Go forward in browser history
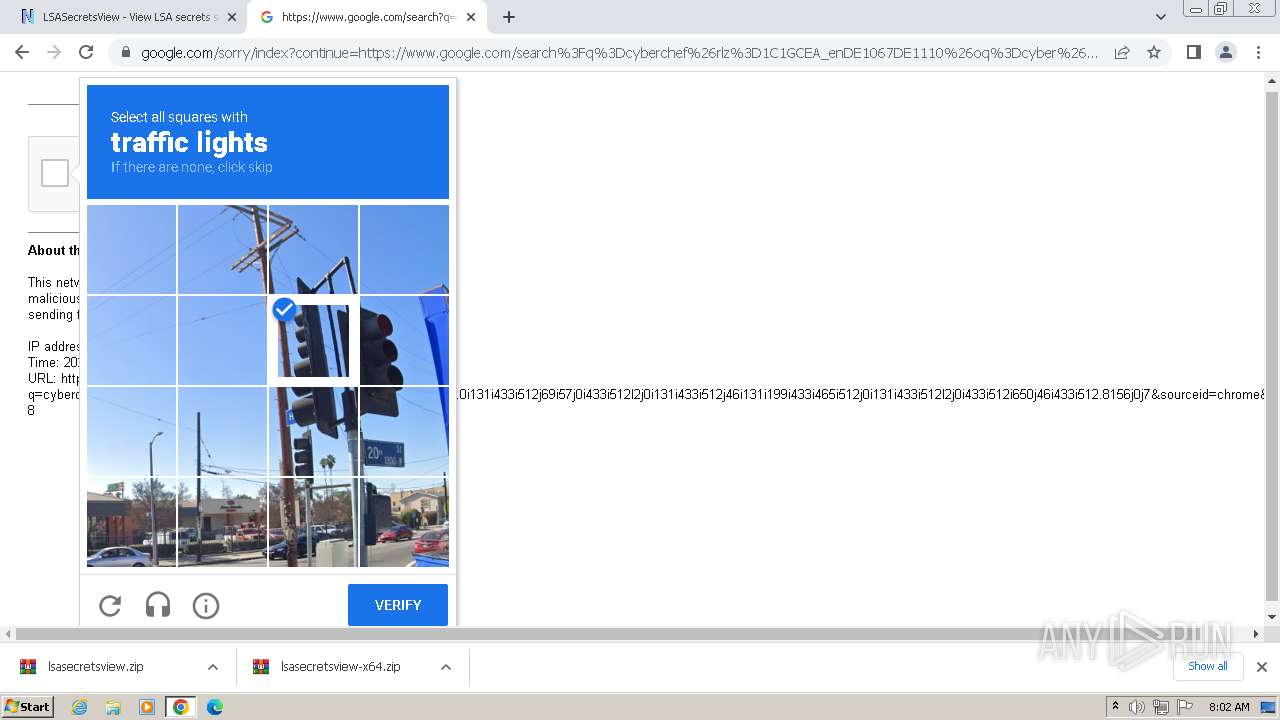 pyautogui.click(x=54, y=52)
